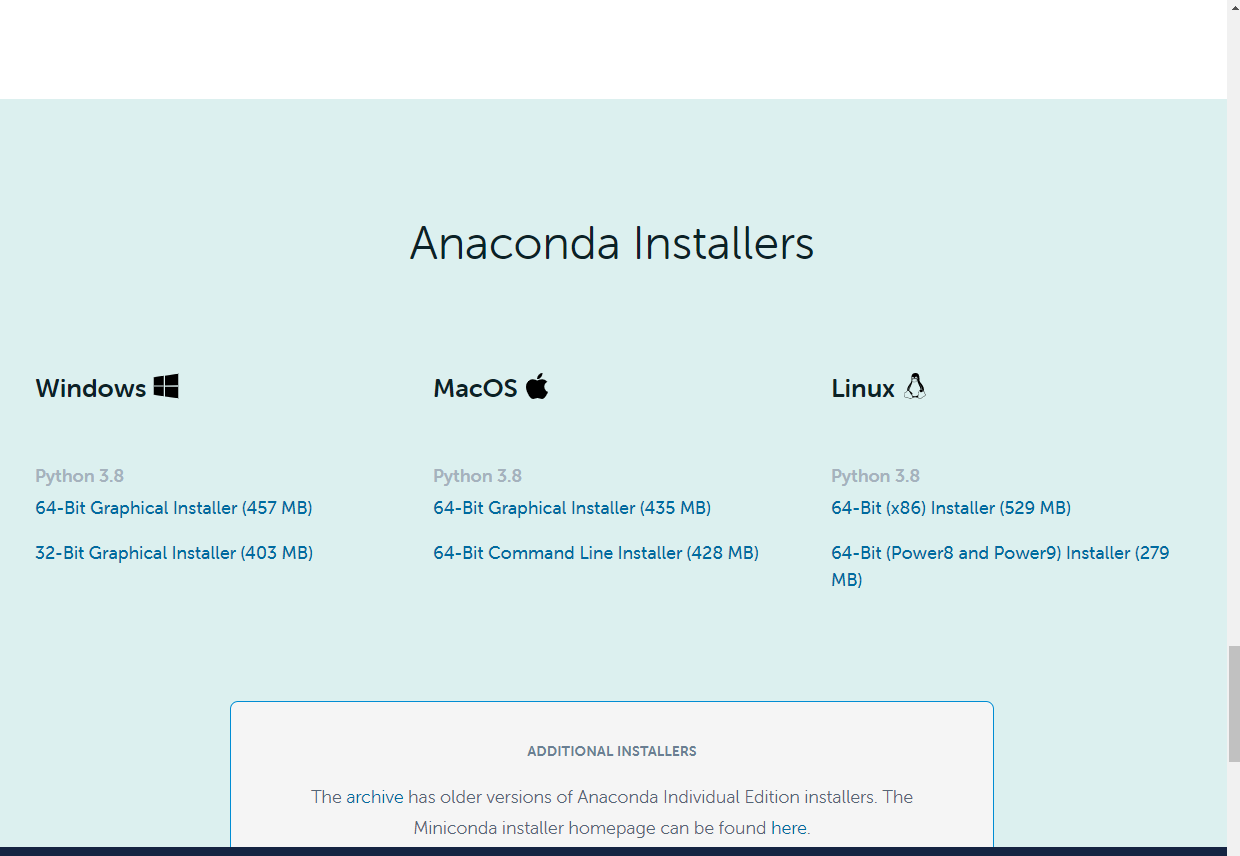The image size is (1240, 856).
Task: Download MacOS 64-Bit Command Line Installer
Action: (x=596, y=553)
